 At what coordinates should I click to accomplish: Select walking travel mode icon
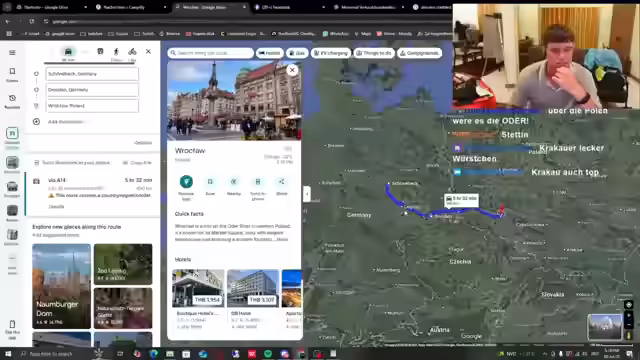coord(116,51)
